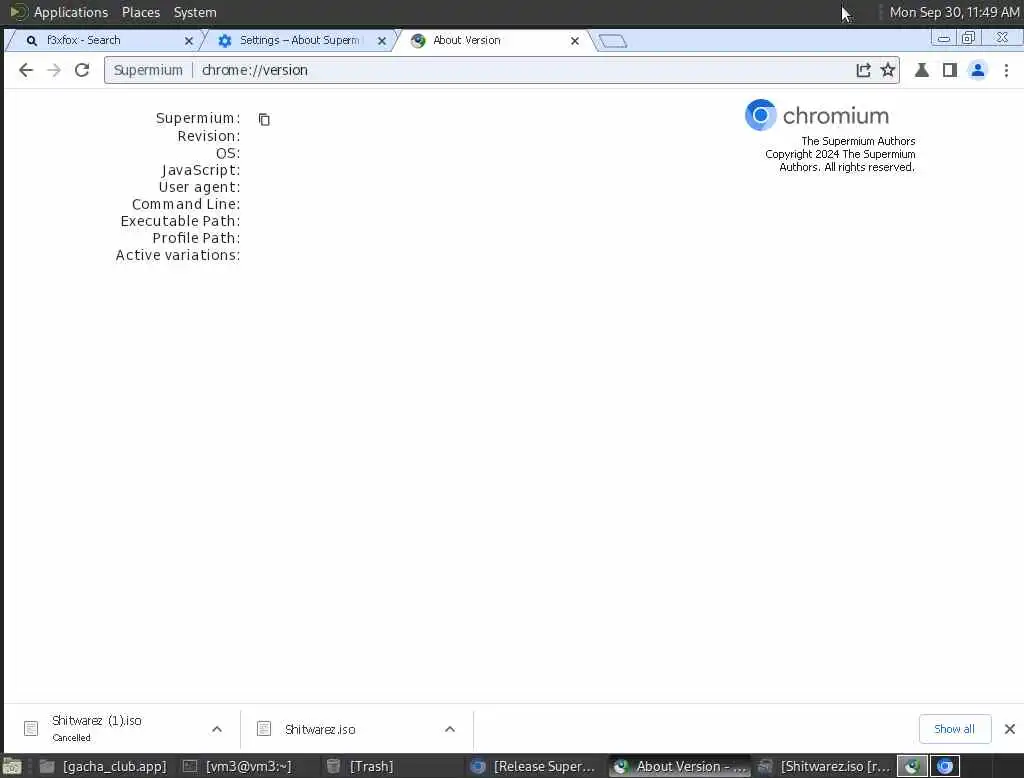
Task: Copy the Supermium version string
Action: click(x=264, y=119)
